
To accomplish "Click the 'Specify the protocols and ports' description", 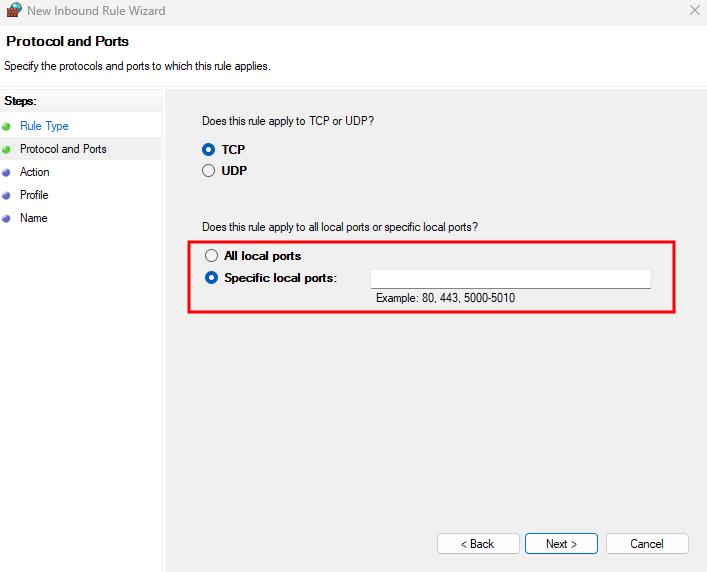I will tap(137, 66).
